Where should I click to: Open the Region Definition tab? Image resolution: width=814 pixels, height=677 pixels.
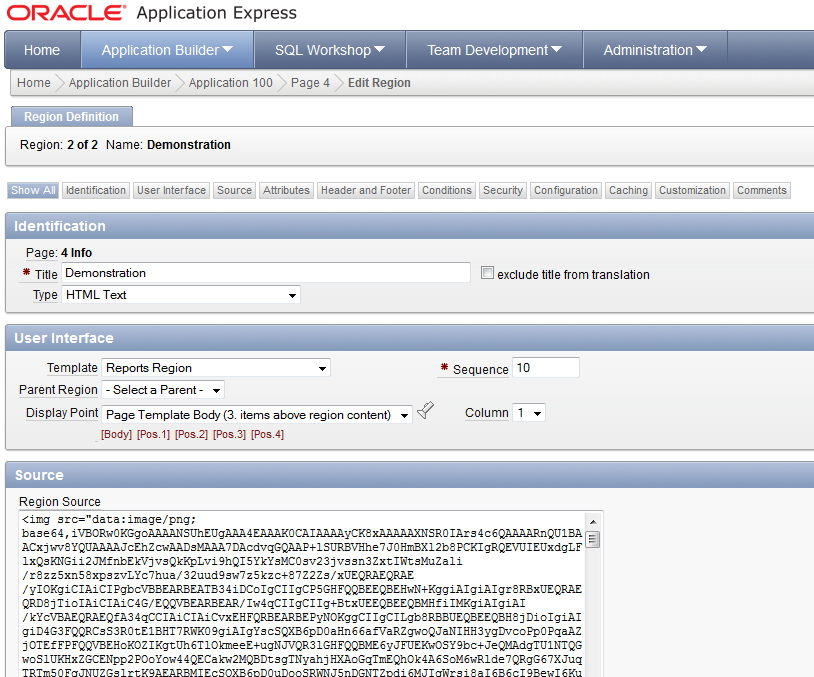coord(72,117)
